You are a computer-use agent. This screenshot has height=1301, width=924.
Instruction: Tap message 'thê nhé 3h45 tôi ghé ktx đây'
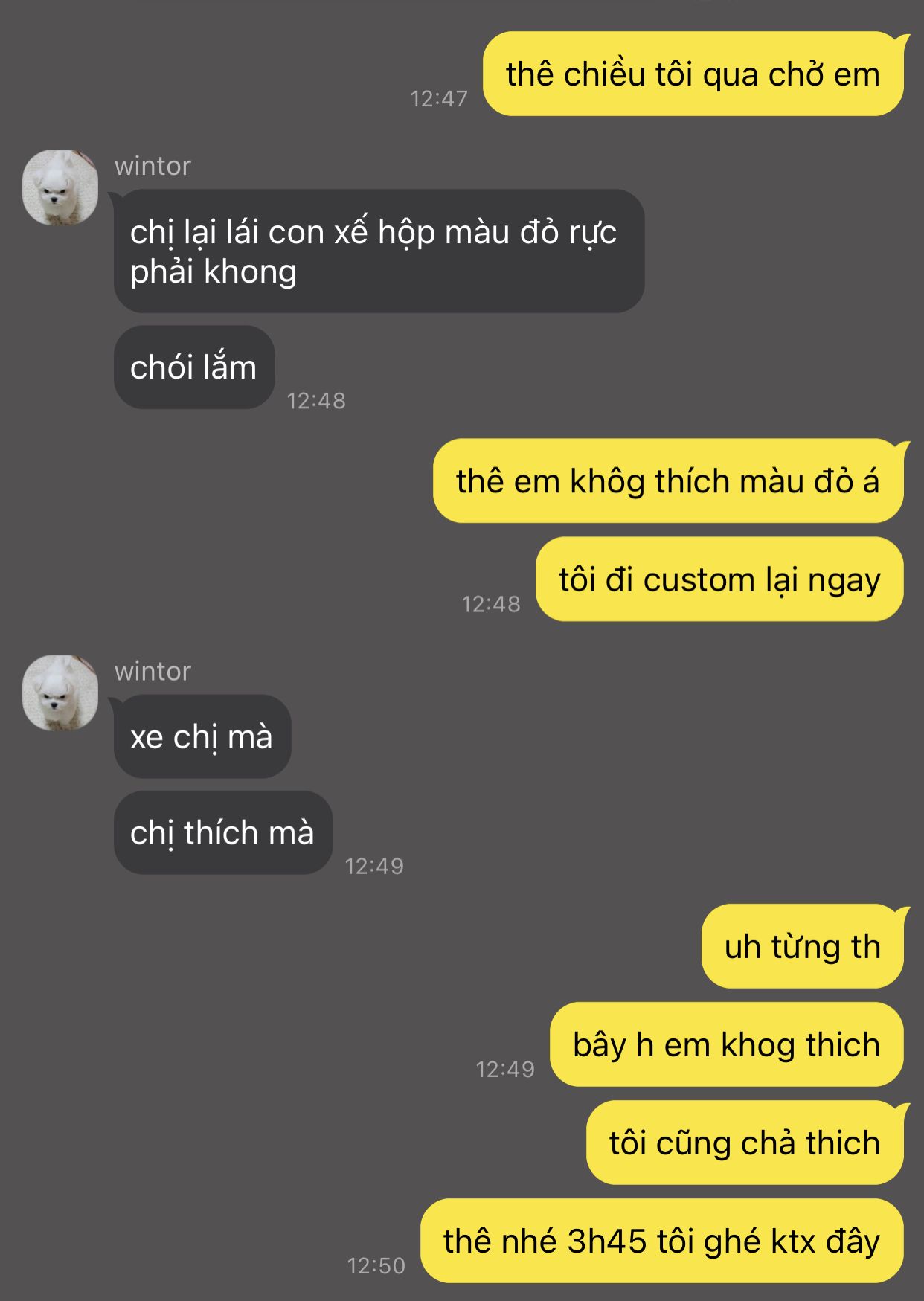coord(662,1241)
